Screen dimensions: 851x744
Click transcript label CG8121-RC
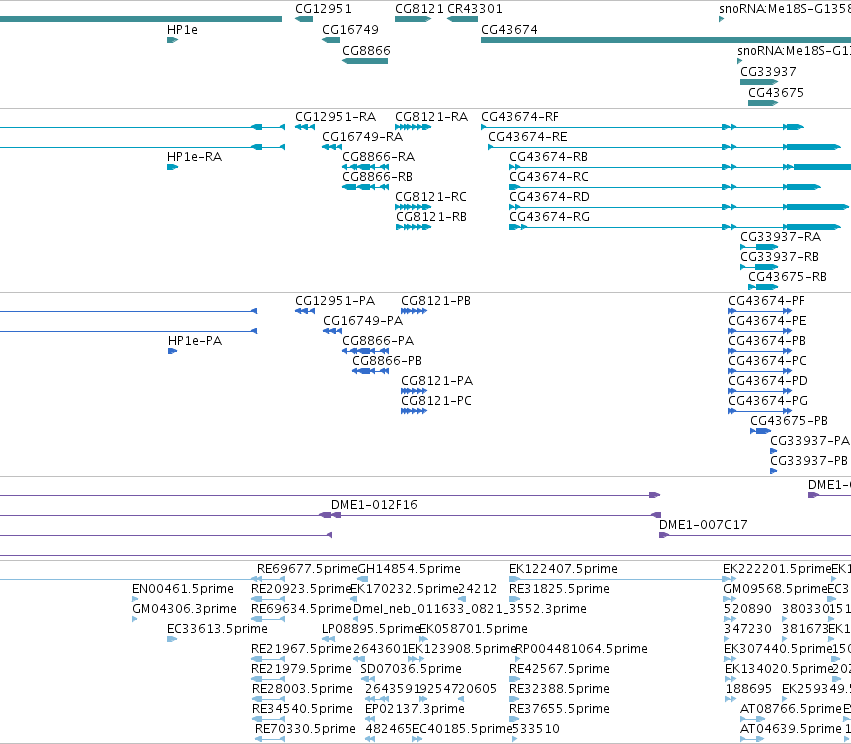[431, 197]
